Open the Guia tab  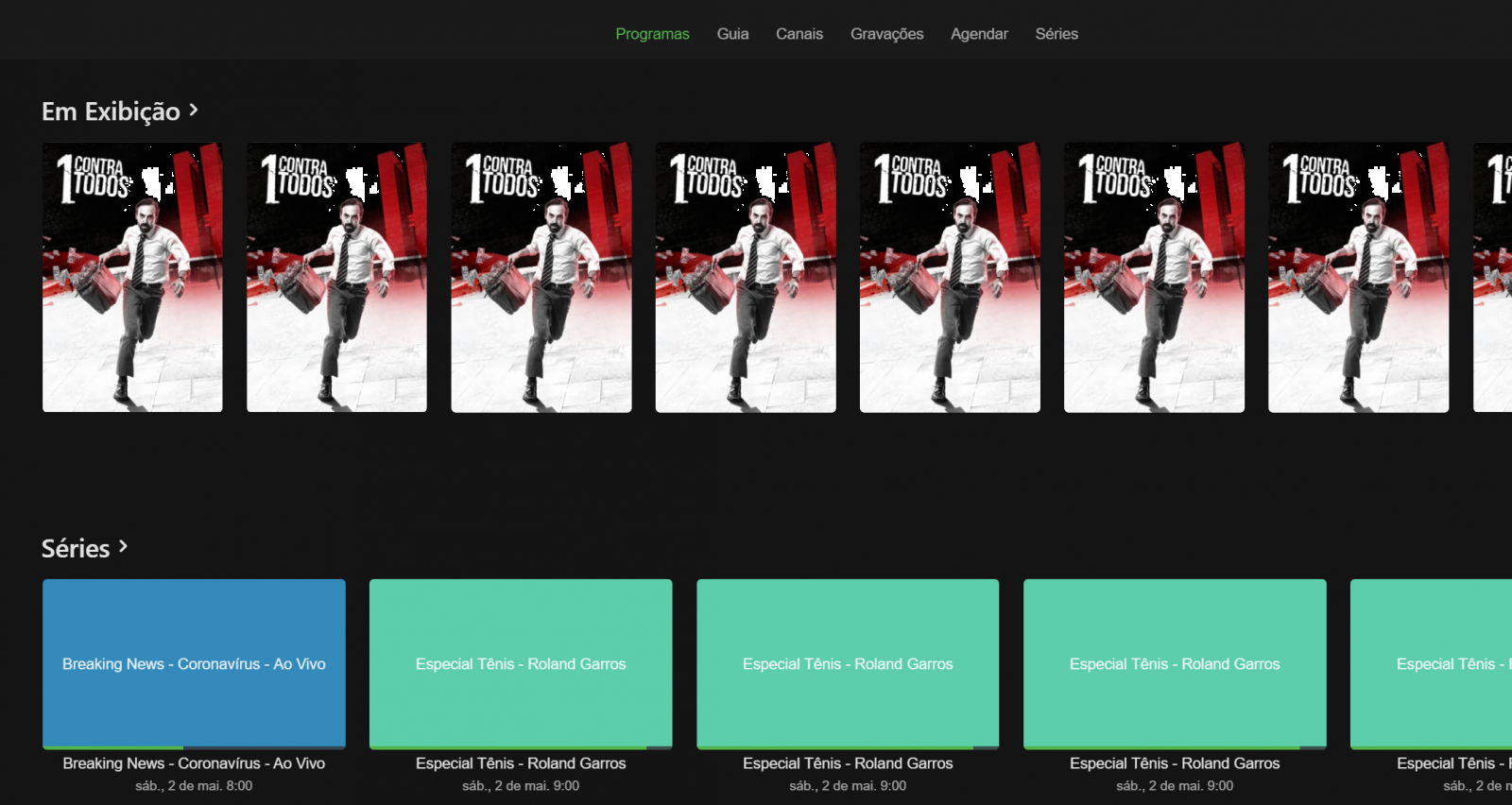point(732,34)
